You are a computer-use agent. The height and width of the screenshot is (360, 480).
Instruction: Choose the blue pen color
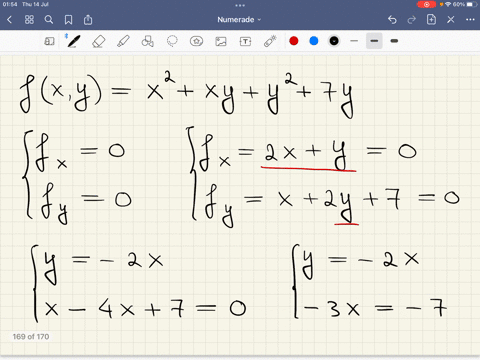(x=314, y=41)
